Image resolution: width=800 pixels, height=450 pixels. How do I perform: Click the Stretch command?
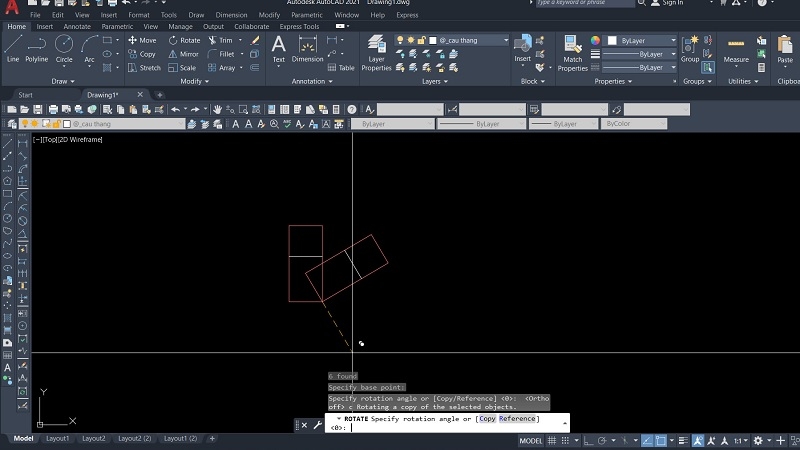pyautogui.click(x=144, y=68)
